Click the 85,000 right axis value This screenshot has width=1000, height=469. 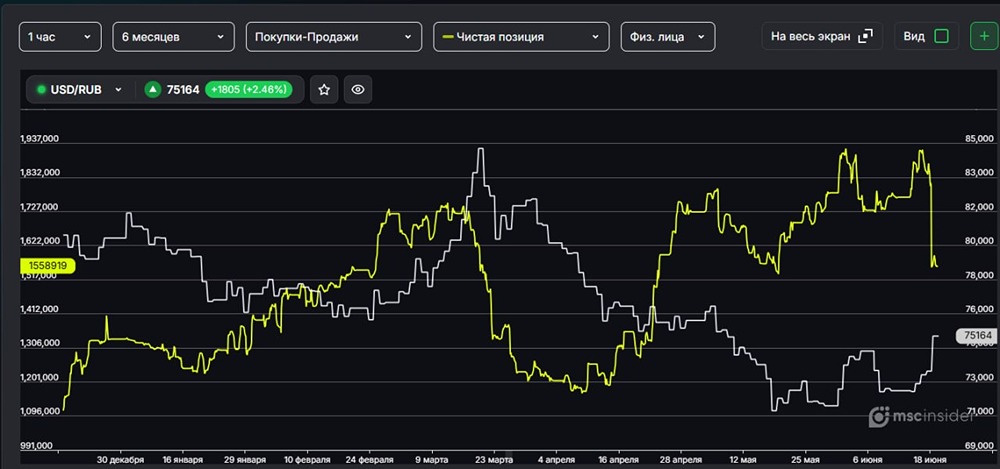[x=980, y=138]
